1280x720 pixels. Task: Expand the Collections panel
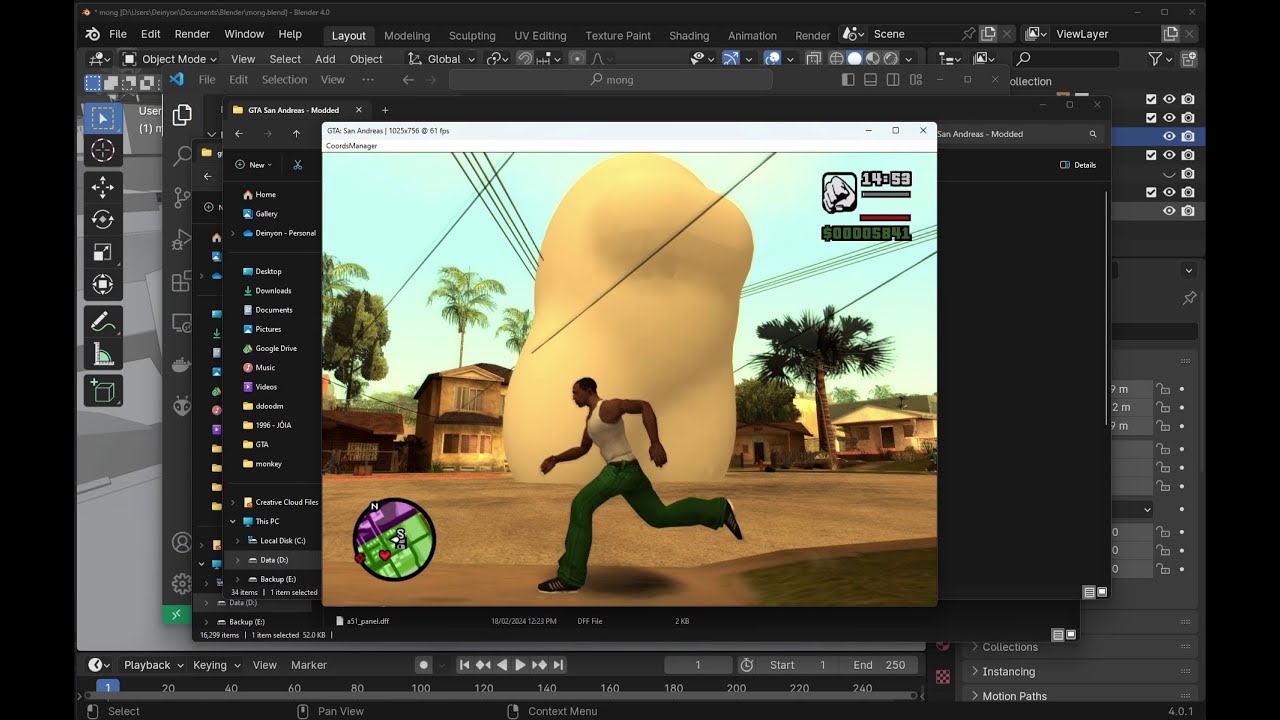click(1010, 647)
